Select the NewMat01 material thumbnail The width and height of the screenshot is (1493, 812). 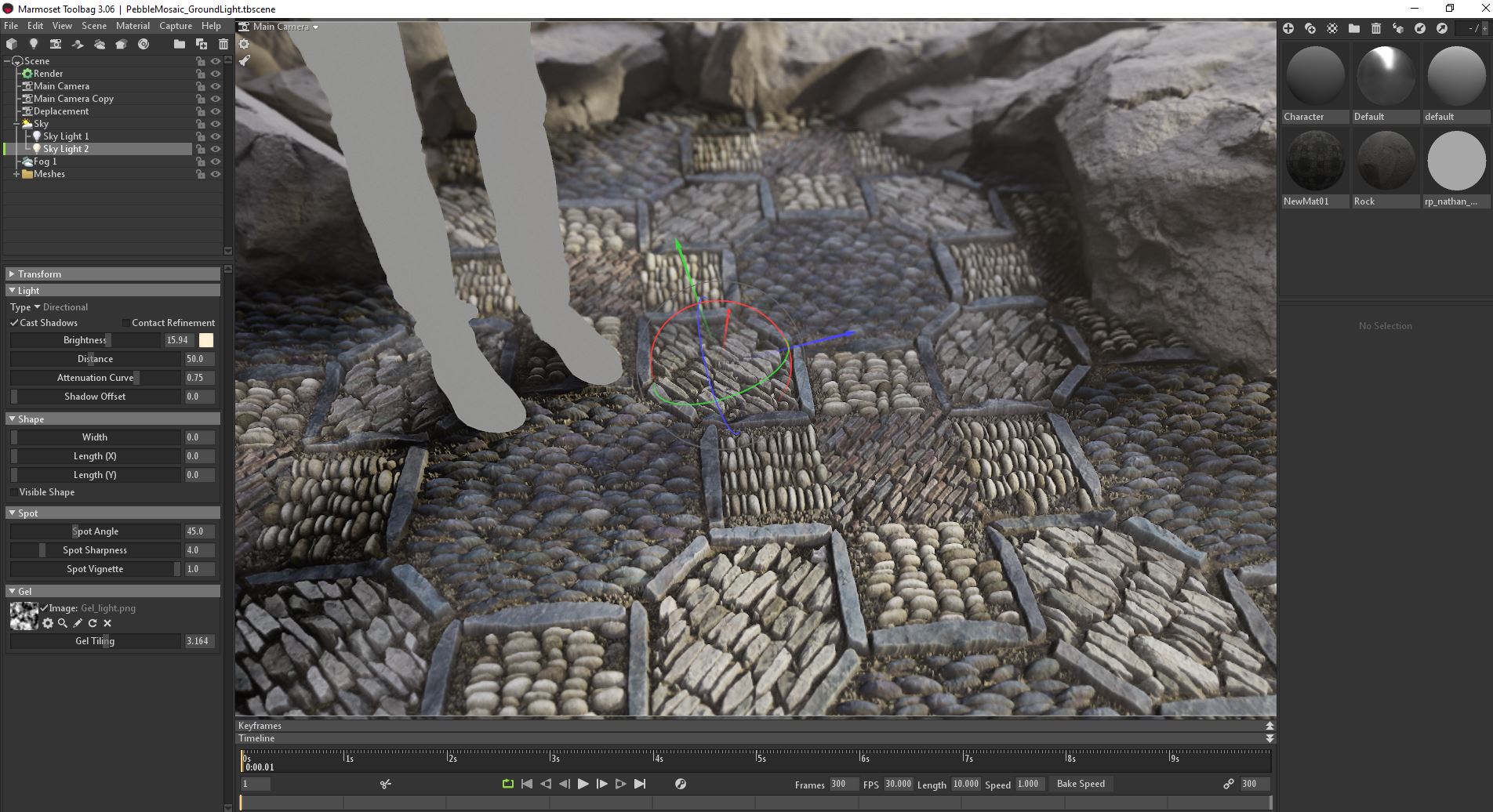(1314, 161)
